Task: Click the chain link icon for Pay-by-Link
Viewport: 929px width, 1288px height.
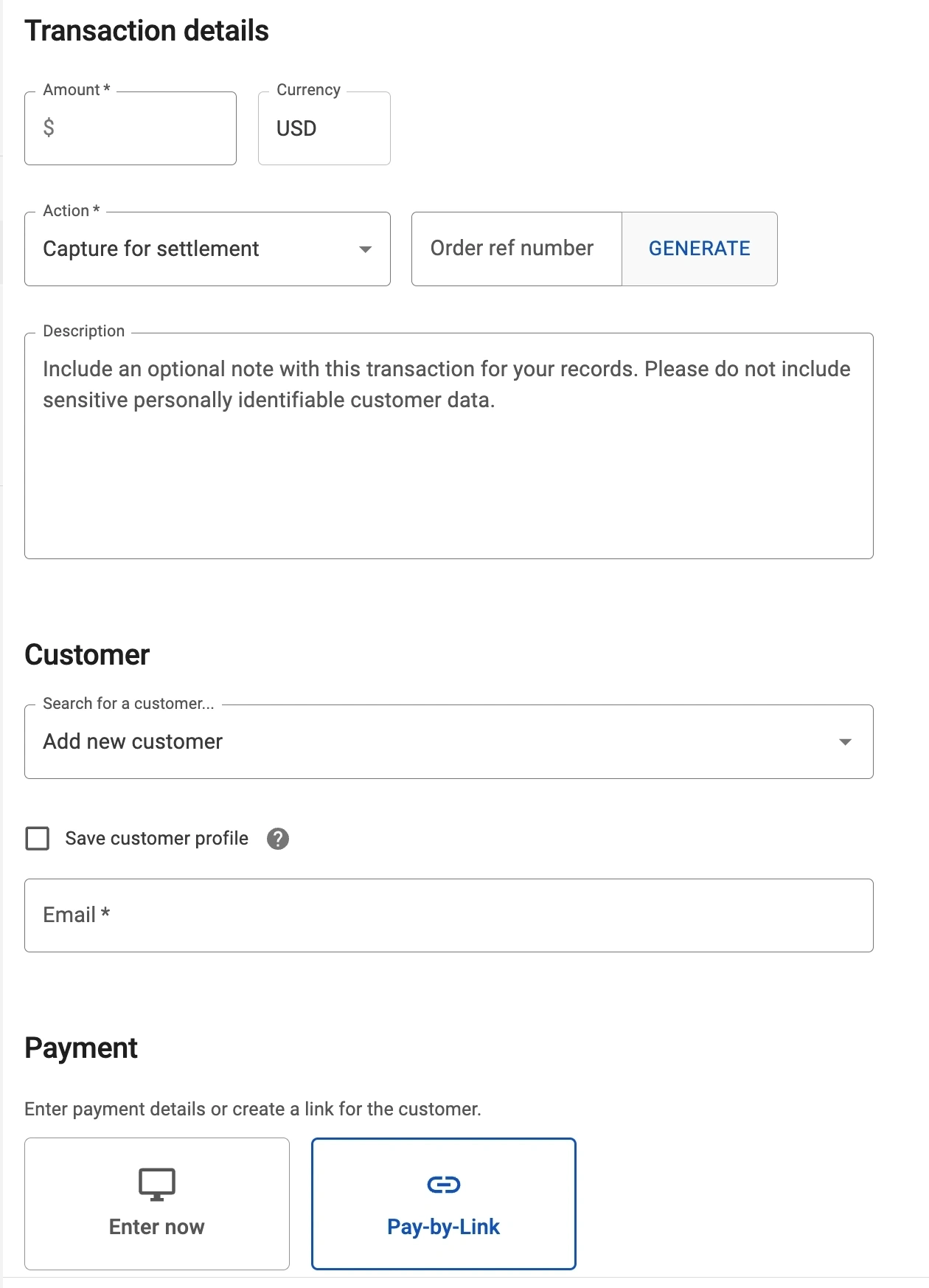Action: point(444,1185)
